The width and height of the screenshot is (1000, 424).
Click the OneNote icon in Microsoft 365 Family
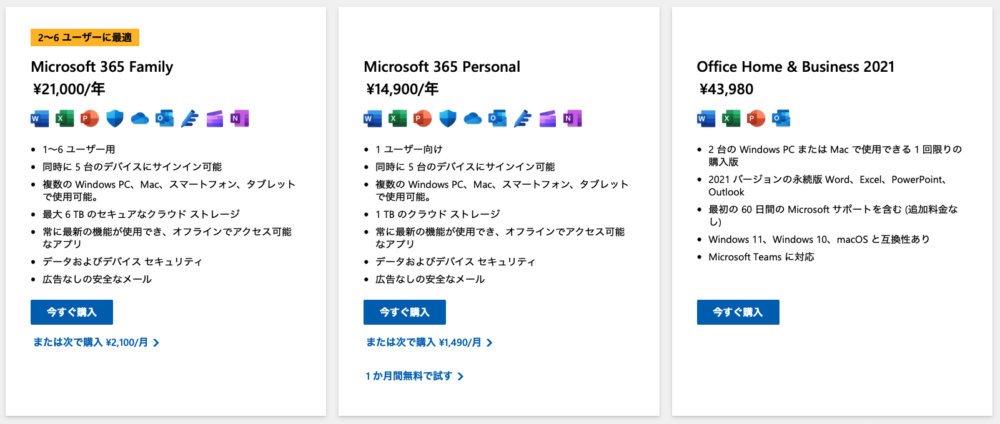click(240, 118)
